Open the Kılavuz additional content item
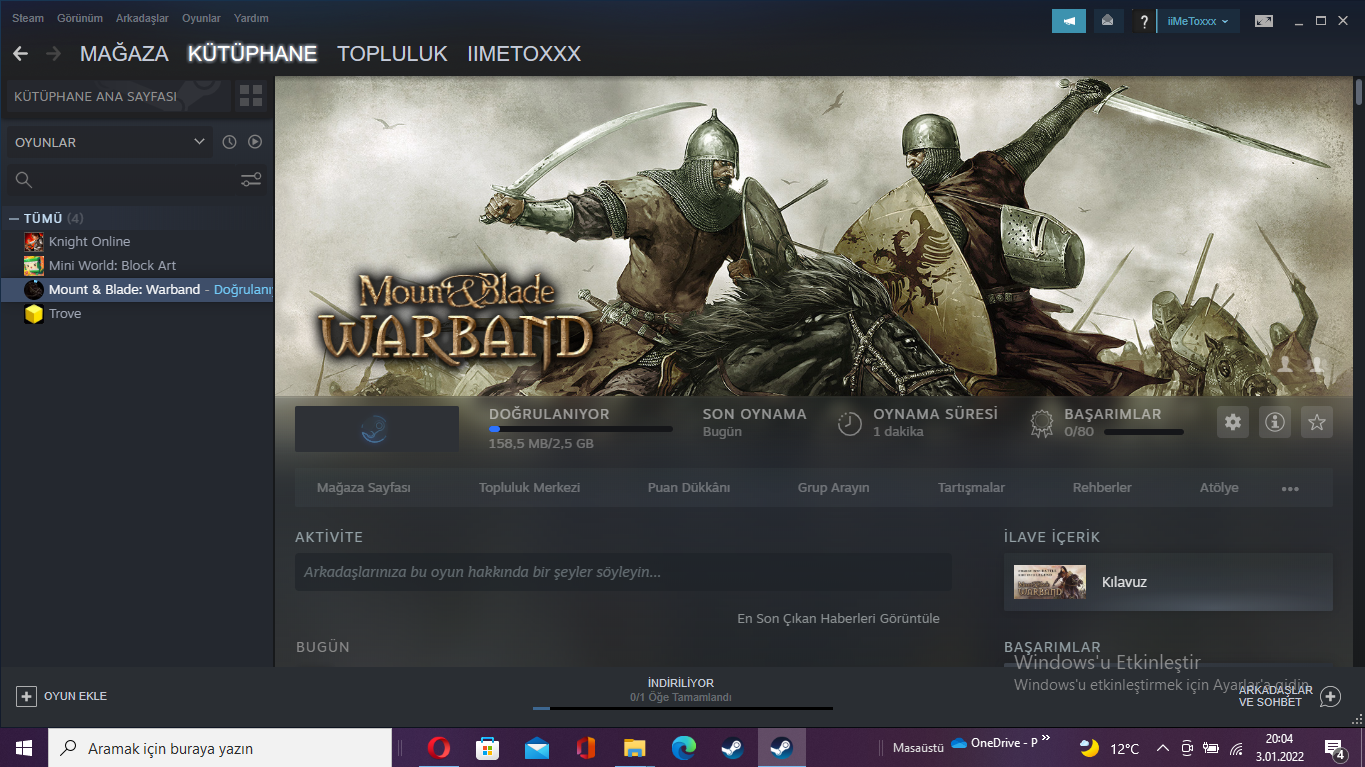 point(1168,582)
